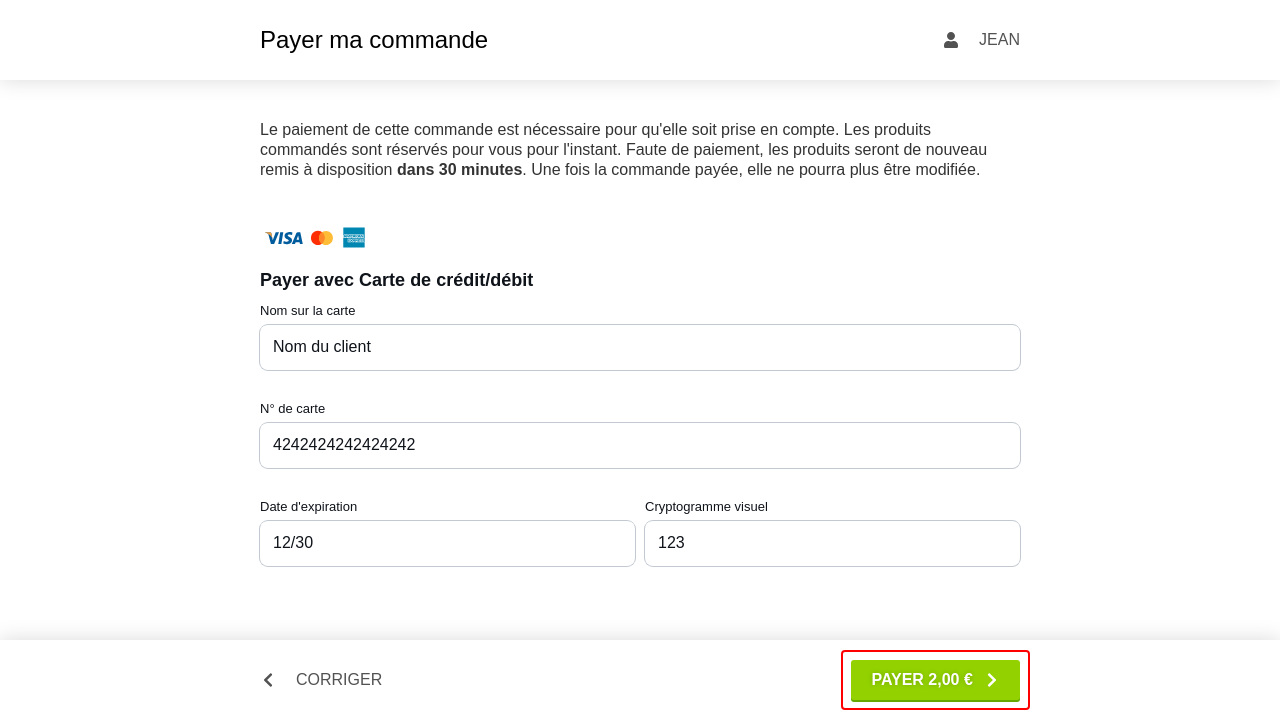Click the Visa card logo
Screen dimensions: 1280x720
284,238
